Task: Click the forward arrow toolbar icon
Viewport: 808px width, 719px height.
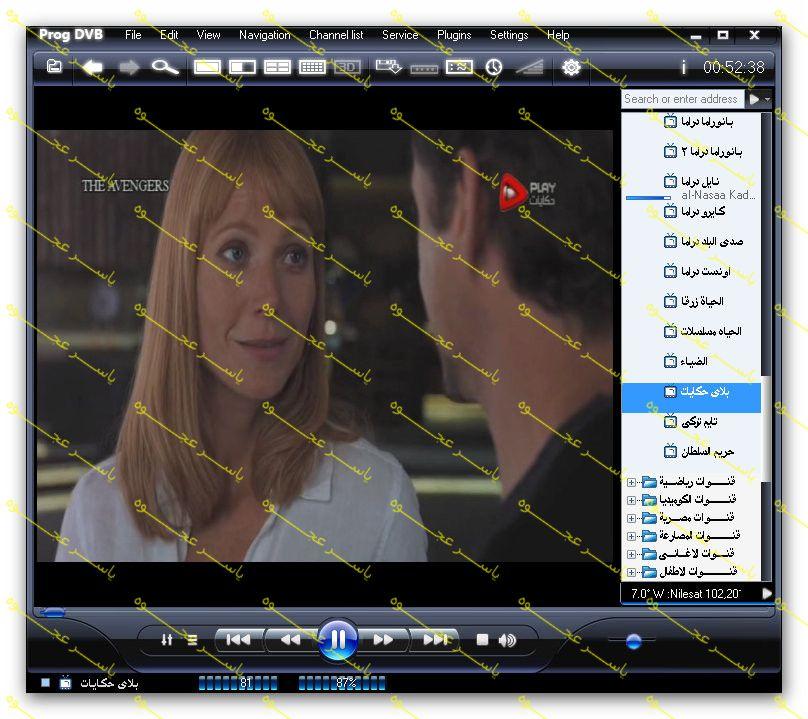Action: tap(129, 67)
